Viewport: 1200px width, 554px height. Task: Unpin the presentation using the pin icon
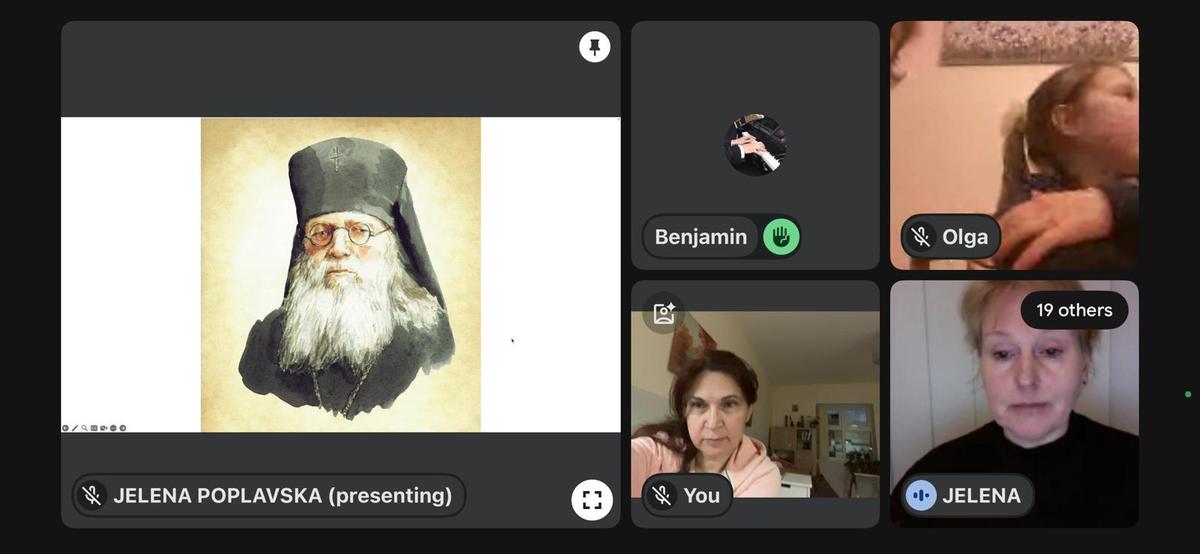(594, 47)
